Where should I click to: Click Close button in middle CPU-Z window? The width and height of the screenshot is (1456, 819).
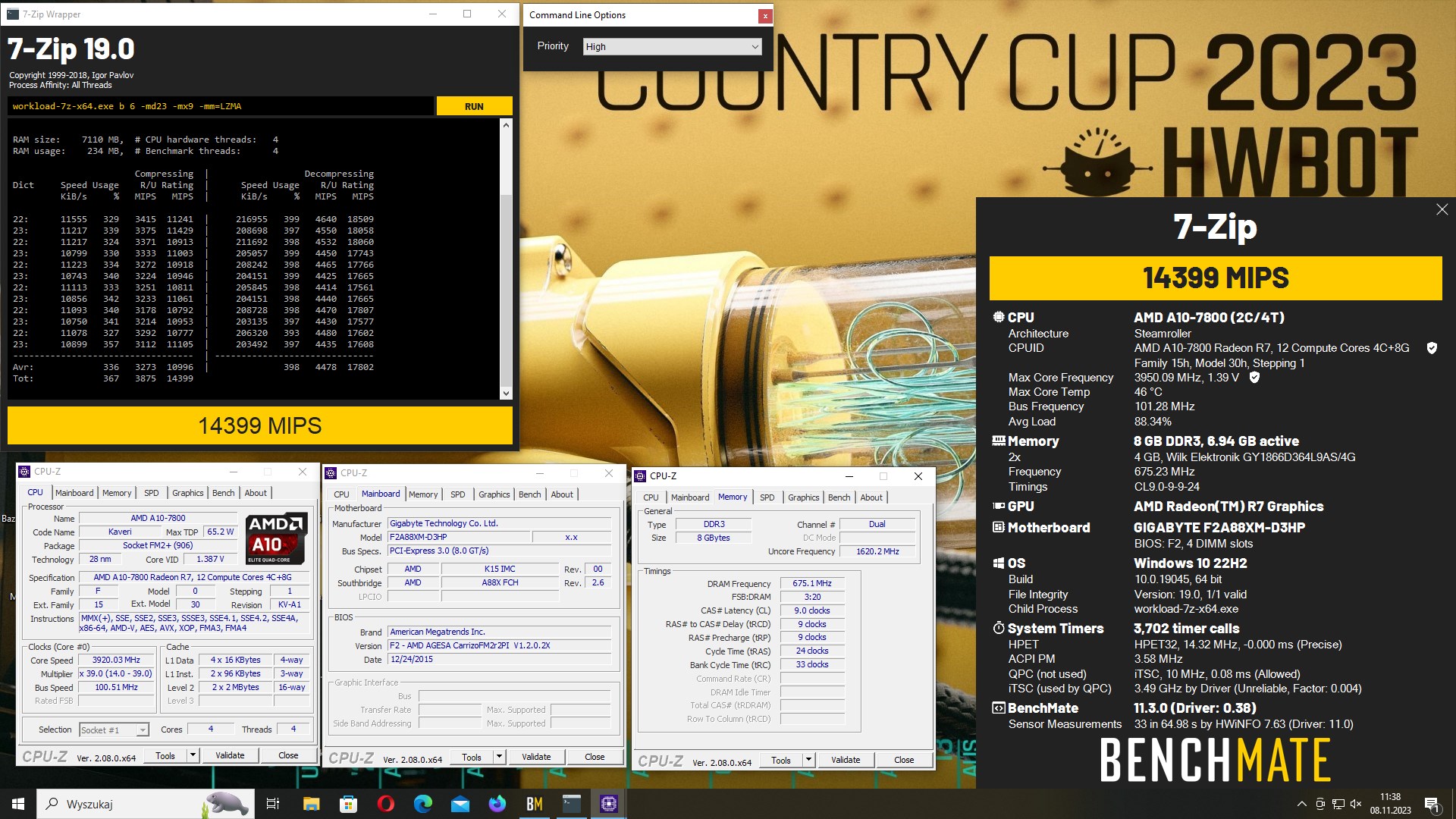595,757
